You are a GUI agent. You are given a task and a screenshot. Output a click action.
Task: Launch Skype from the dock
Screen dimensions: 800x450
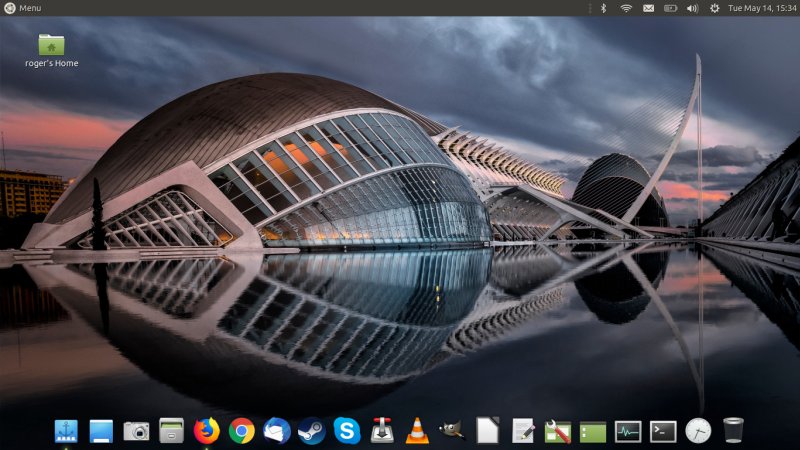pyautogui.click(x=347, y=430)
